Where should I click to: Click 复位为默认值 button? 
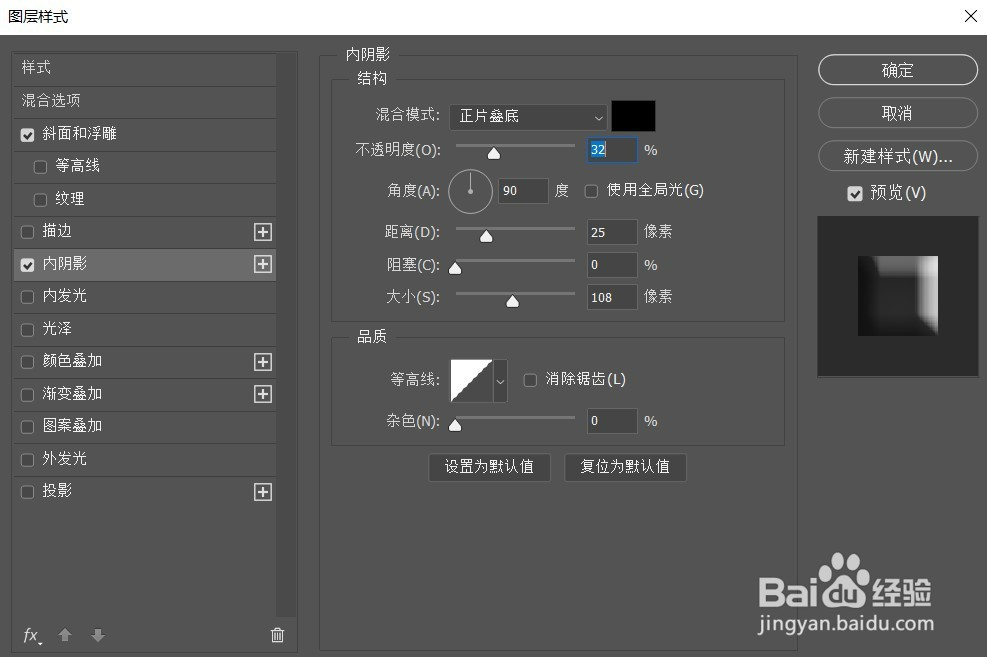pos(625,467)
